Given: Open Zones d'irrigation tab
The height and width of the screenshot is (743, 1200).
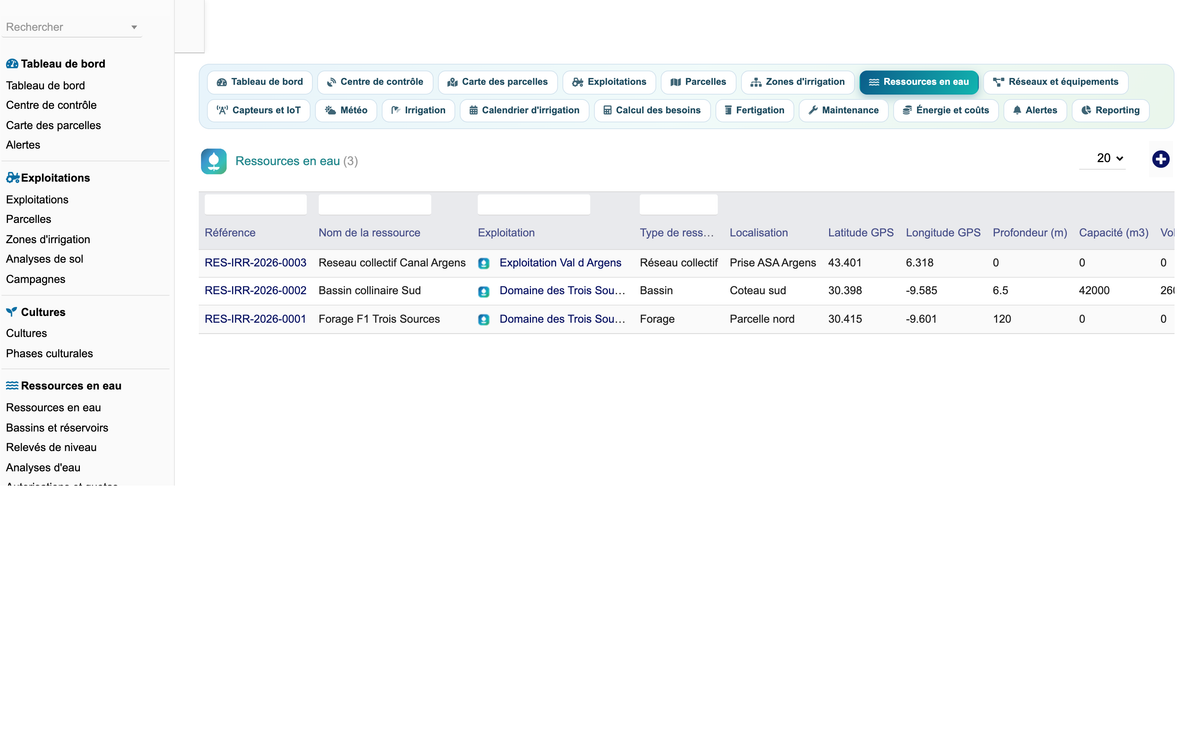Looking at the screenshot, I should pyautogui.click(x=797, y=82).
